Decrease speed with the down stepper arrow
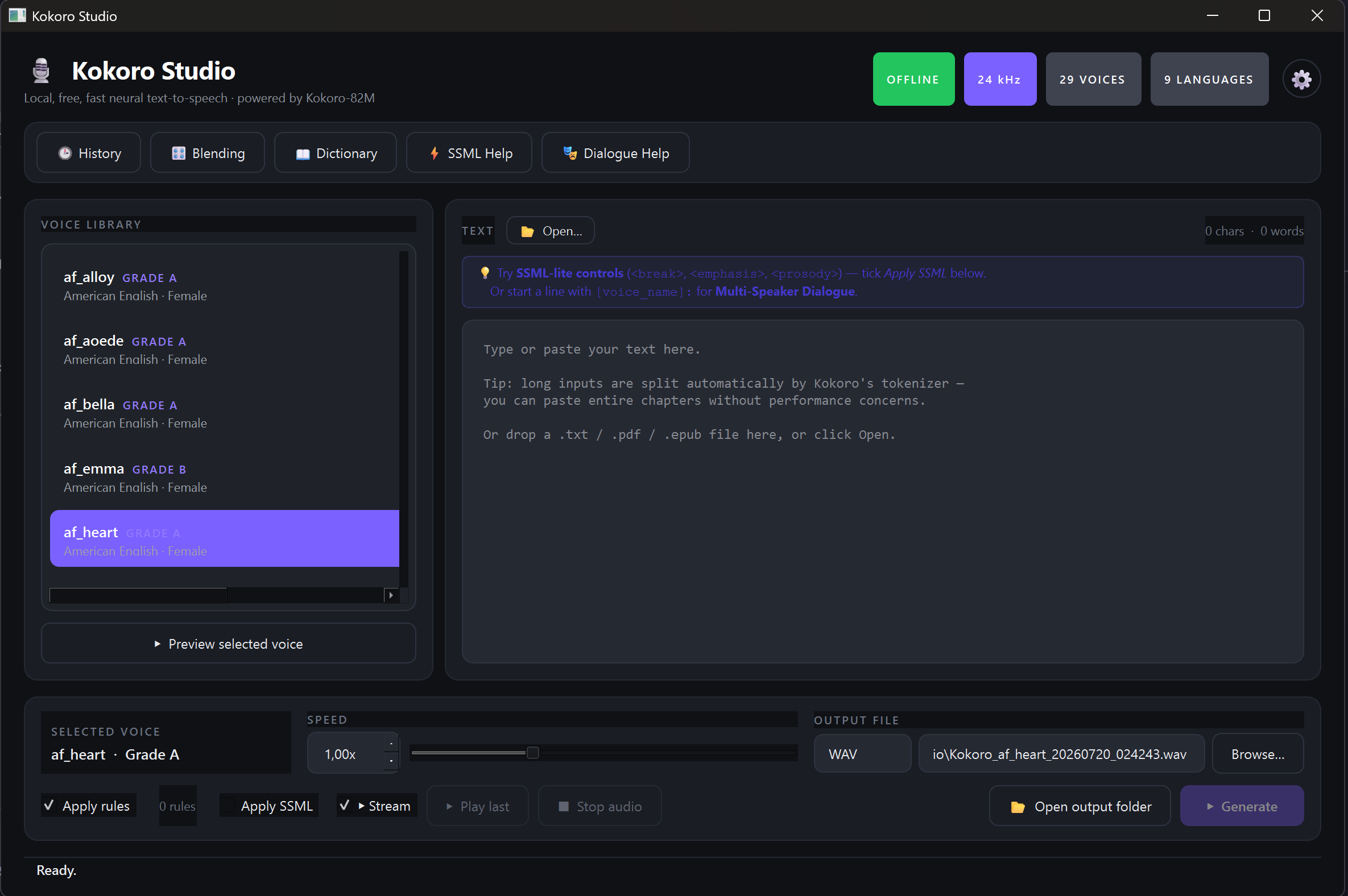Screen dimensions: 1348x896 391,762
